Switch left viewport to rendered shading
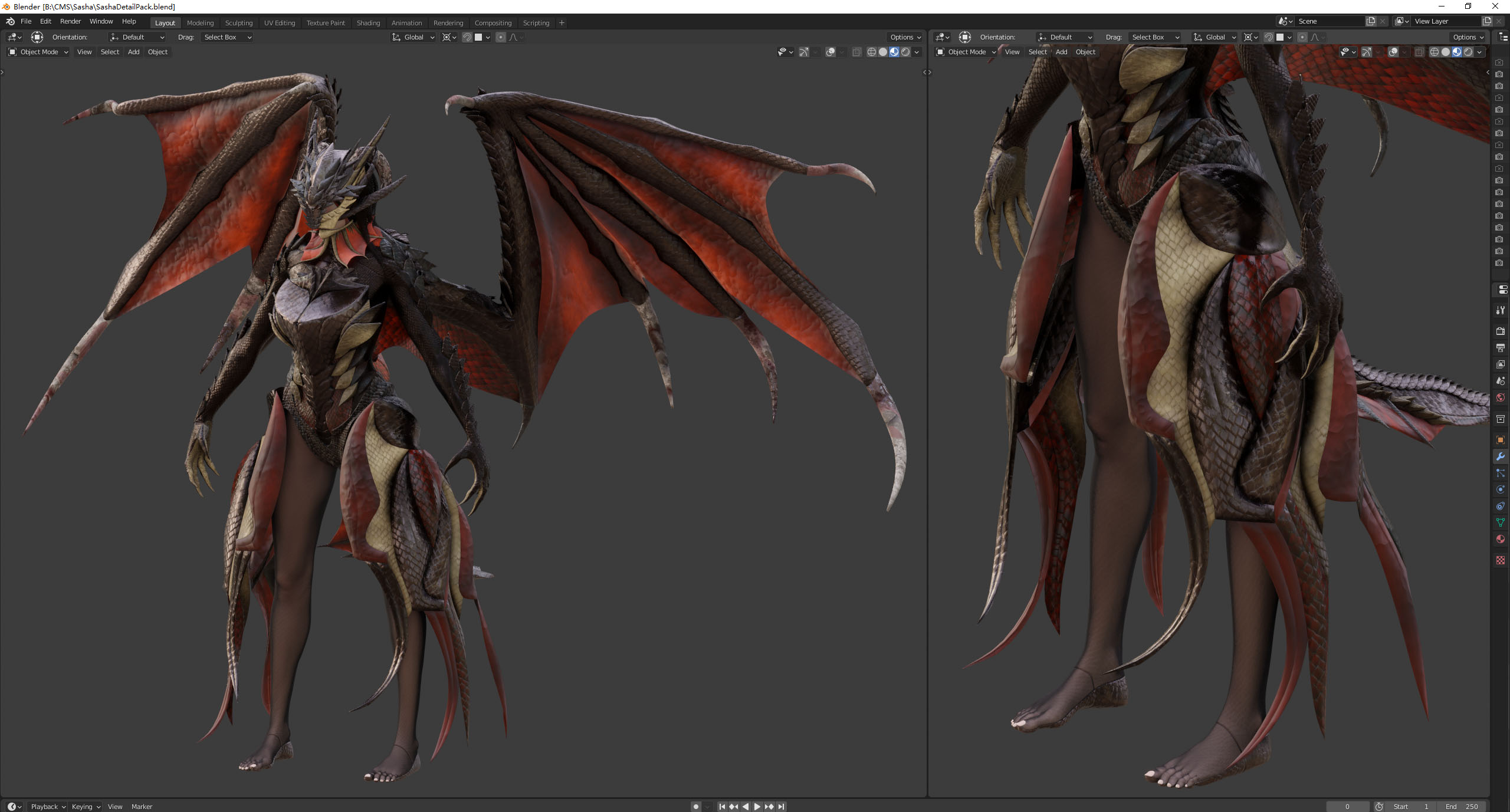 coord(905,52)
